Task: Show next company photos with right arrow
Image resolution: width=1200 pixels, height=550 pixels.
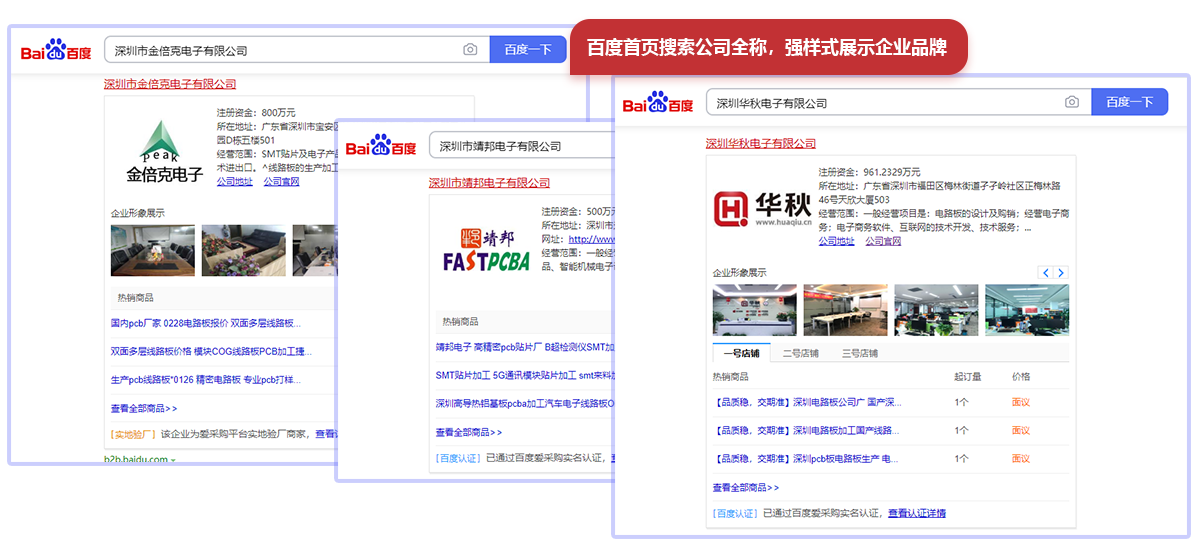Action: point(1061,273)
